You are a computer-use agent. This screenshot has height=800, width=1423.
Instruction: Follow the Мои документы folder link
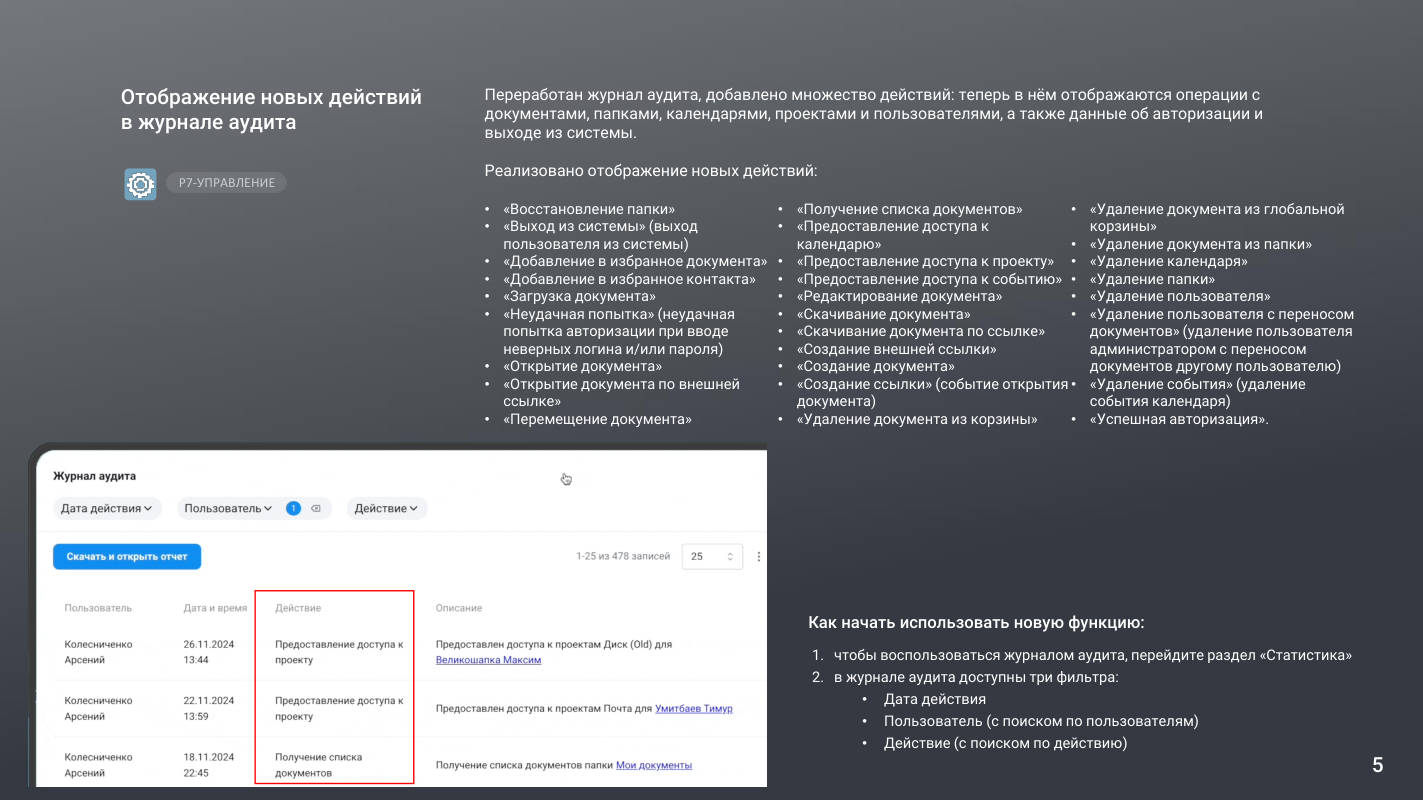coord(654,766)
